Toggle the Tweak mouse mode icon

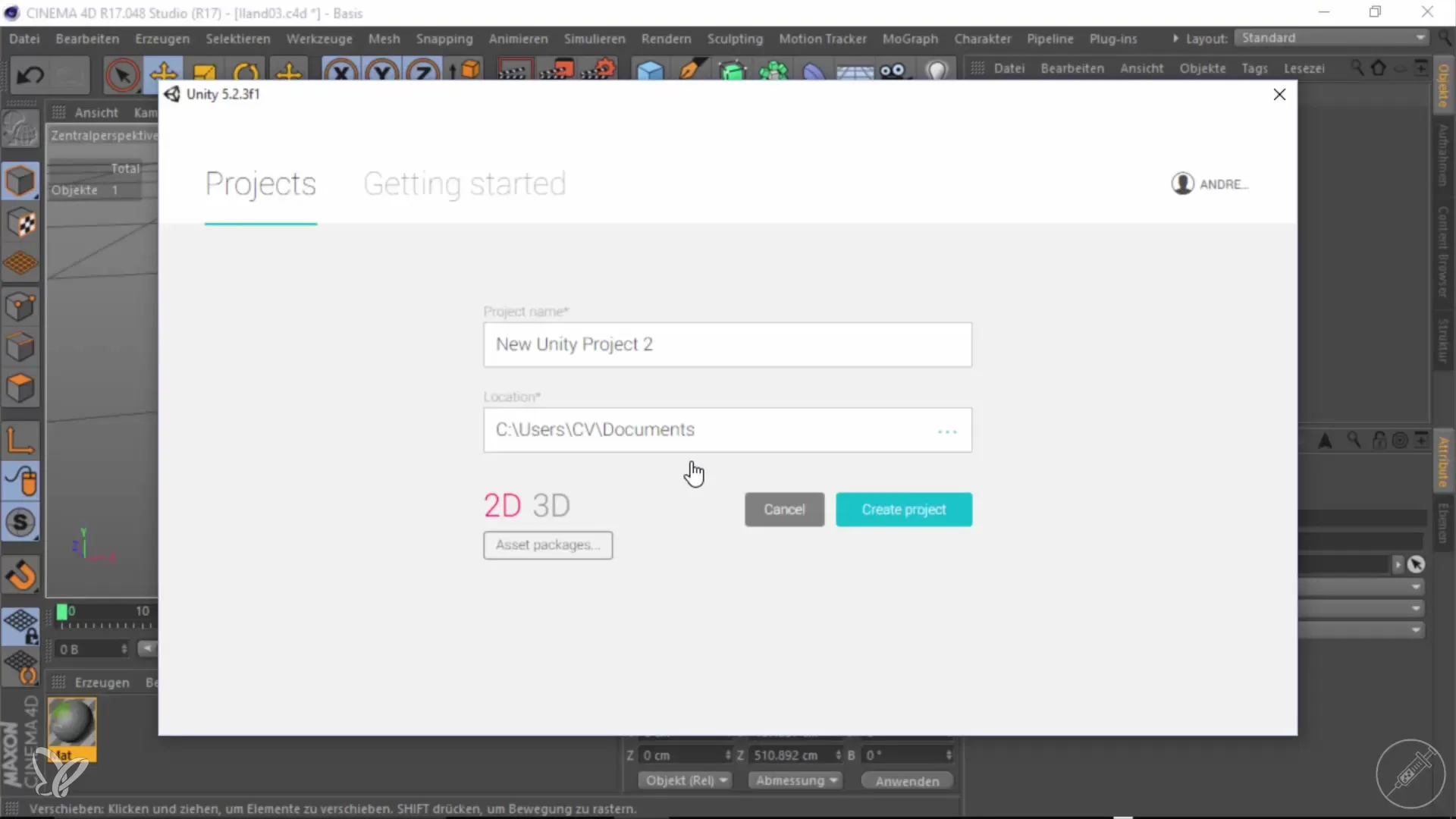click(x=20, y=481)
